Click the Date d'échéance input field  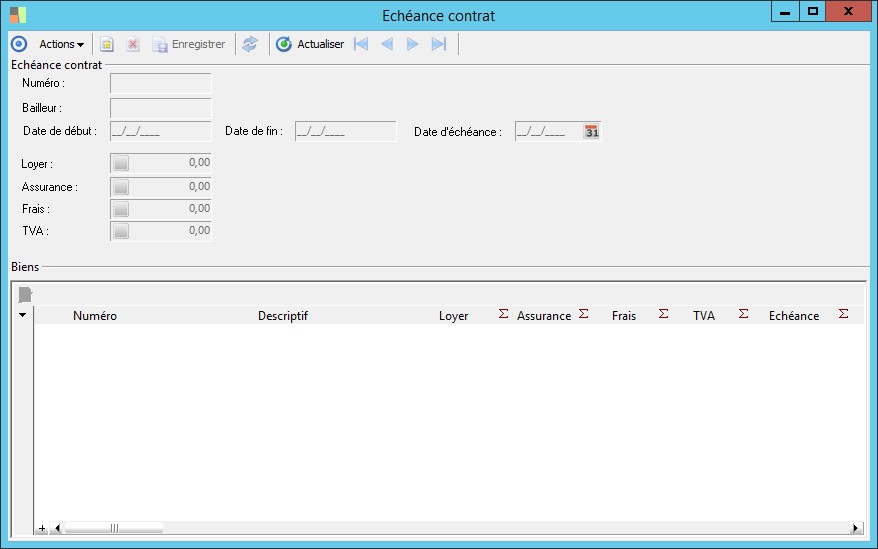pyautogui.click(x=546, y=132)
